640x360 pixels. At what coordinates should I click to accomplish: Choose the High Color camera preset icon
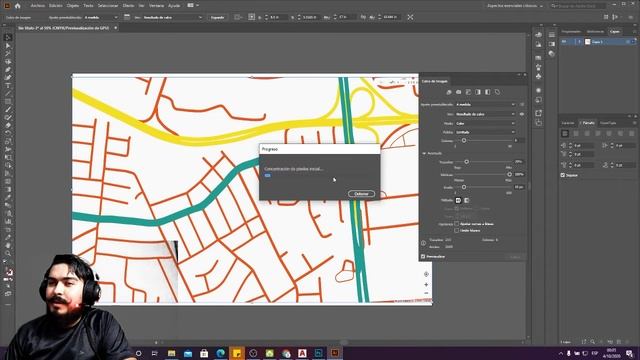coord(459,92)
